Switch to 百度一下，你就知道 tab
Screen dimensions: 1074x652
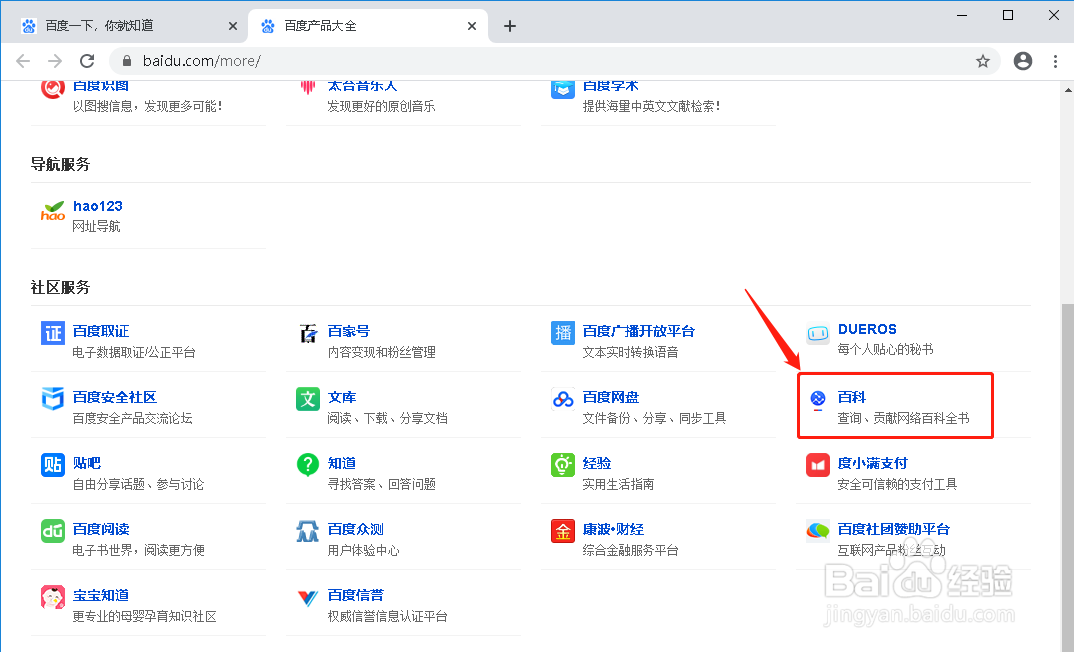(x=128, y=26)
